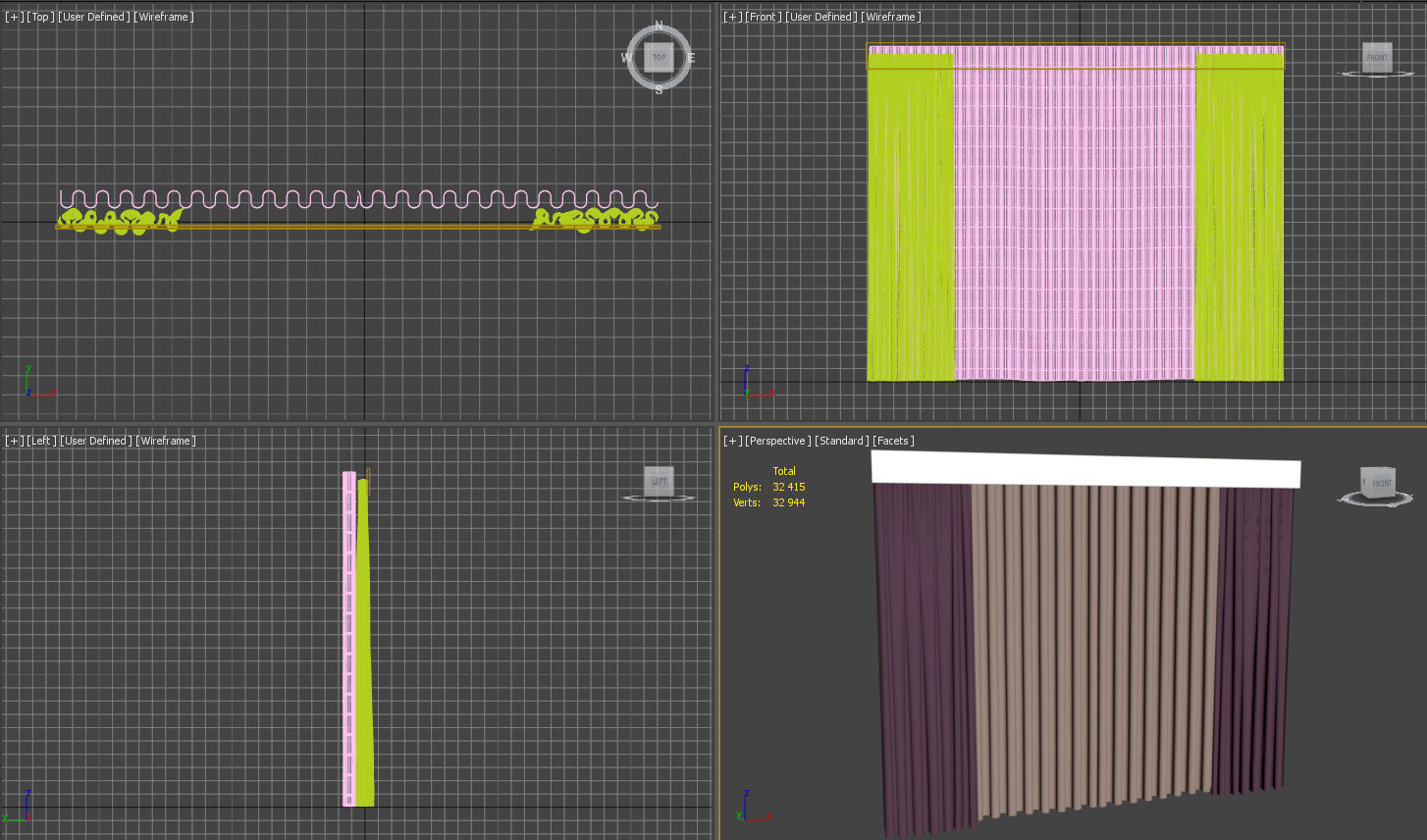This screenshot has height=840, width=1427.
Task: Open [Wireframe] shading menu in Front viewport
Action: (x=891, y=17)
